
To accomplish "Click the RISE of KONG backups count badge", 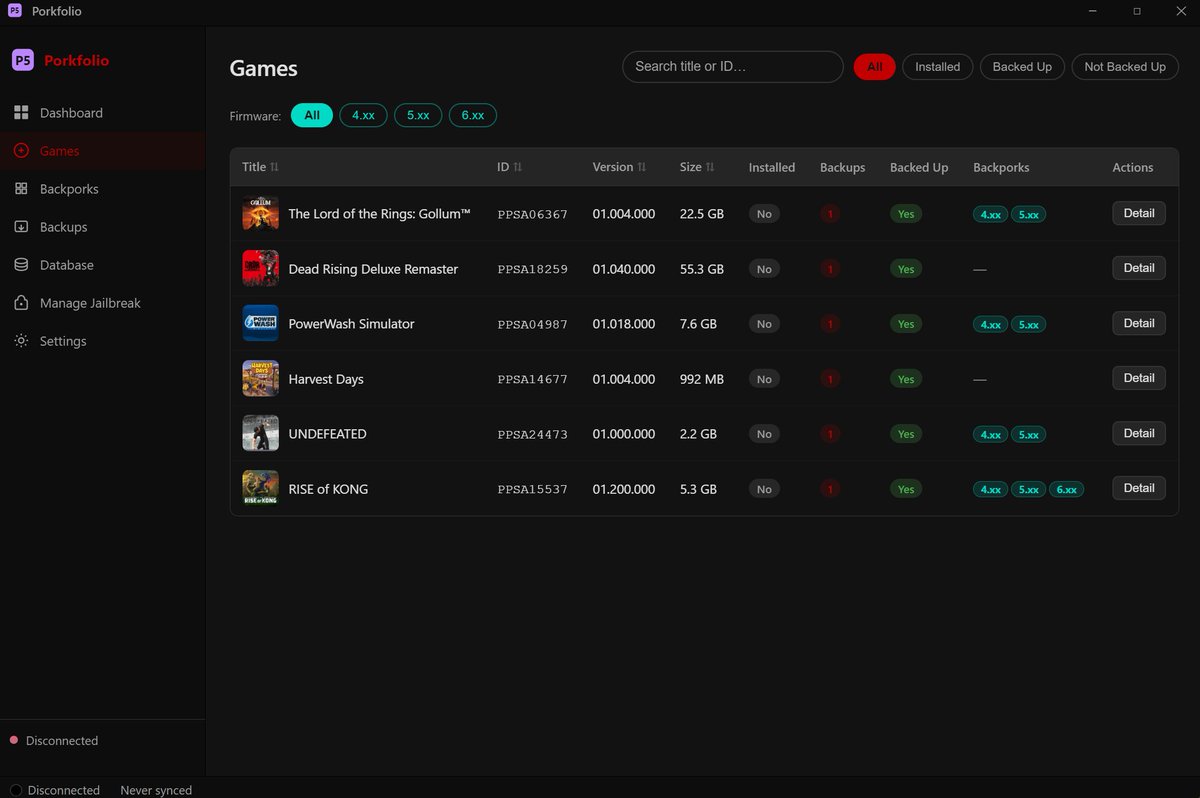I will (830, 489).
